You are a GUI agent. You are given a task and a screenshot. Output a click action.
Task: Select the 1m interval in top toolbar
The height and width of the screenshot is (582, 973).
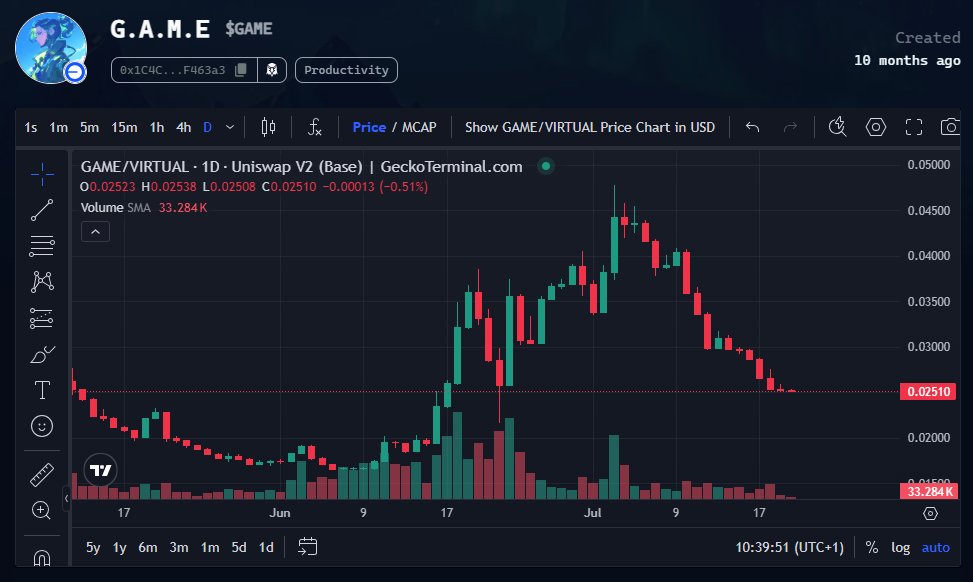pyautogui.click(x=58, y=127)
